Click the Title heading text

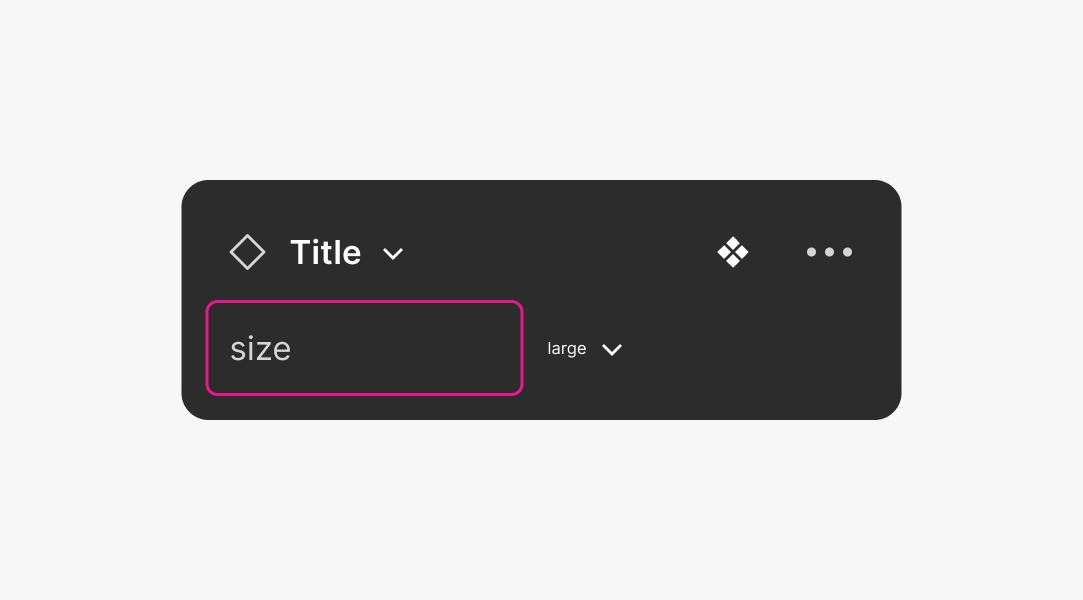(325, 252)
